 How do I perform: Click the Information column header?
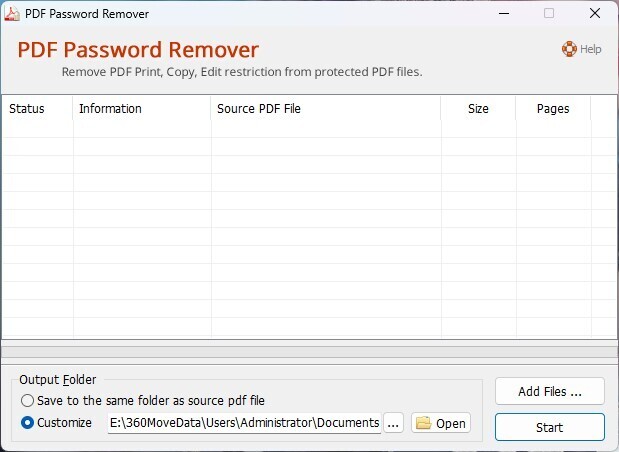coord(110,109)
